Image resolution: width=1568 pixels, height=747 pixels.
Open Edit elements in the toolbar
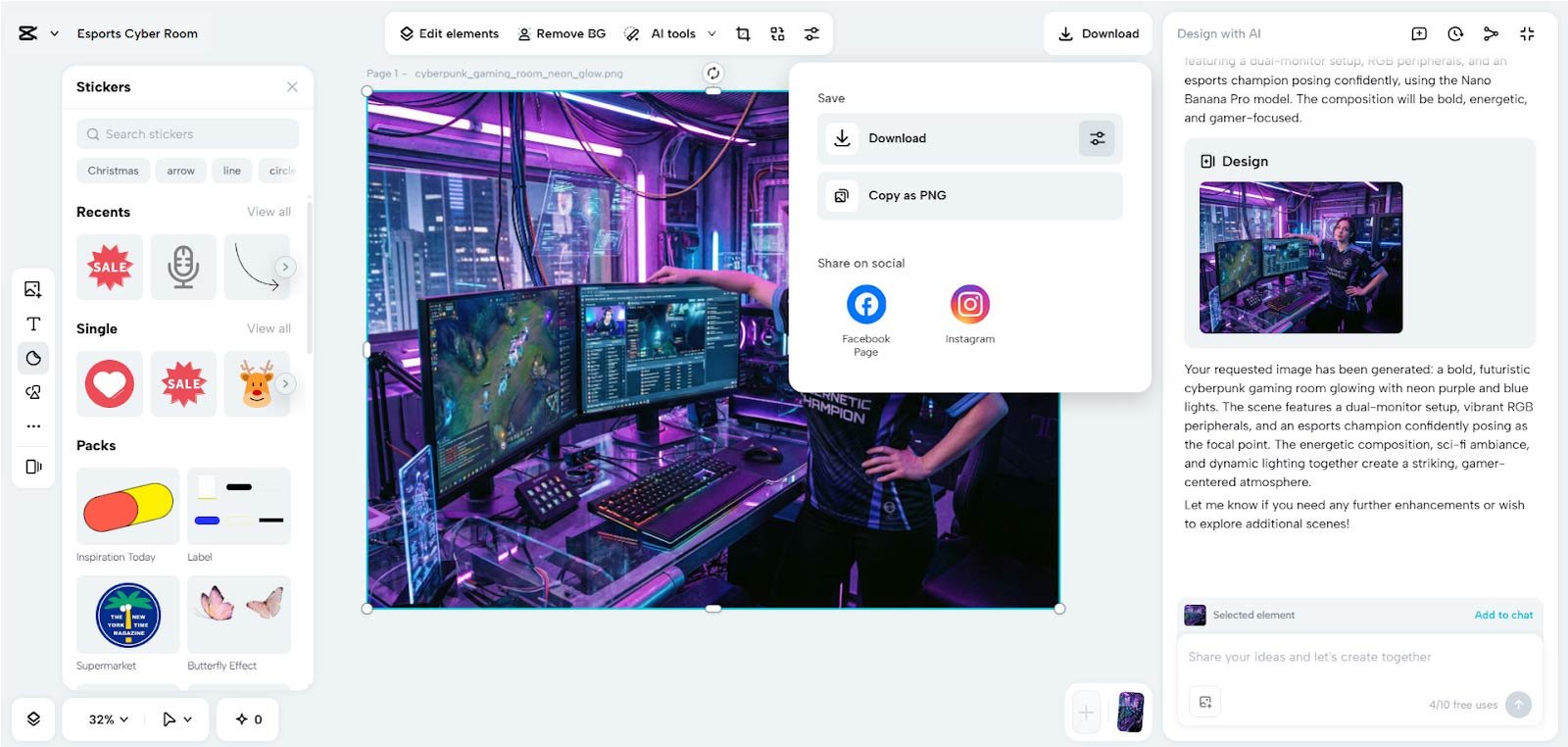(x=449, y=33)
